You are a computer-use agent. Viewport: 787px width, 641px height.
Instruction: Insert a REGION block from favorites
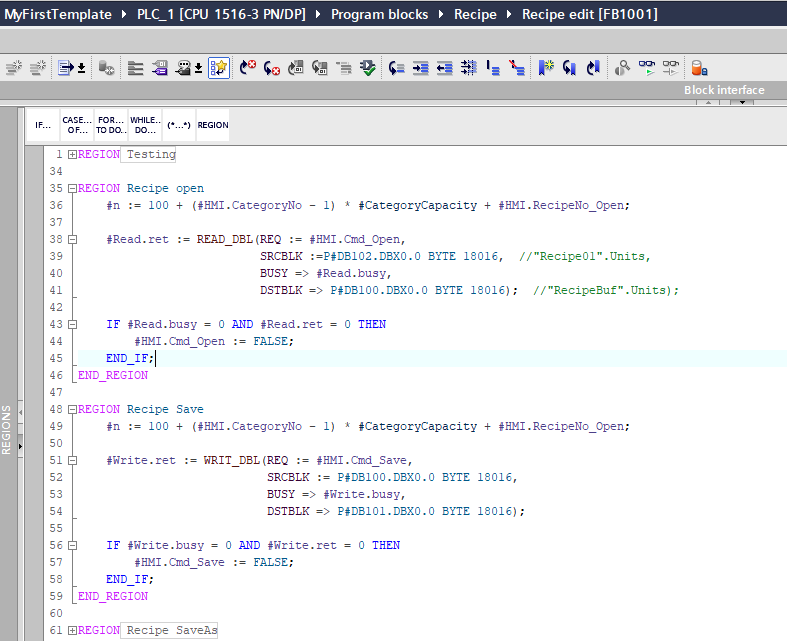click(x=212, y=125)
